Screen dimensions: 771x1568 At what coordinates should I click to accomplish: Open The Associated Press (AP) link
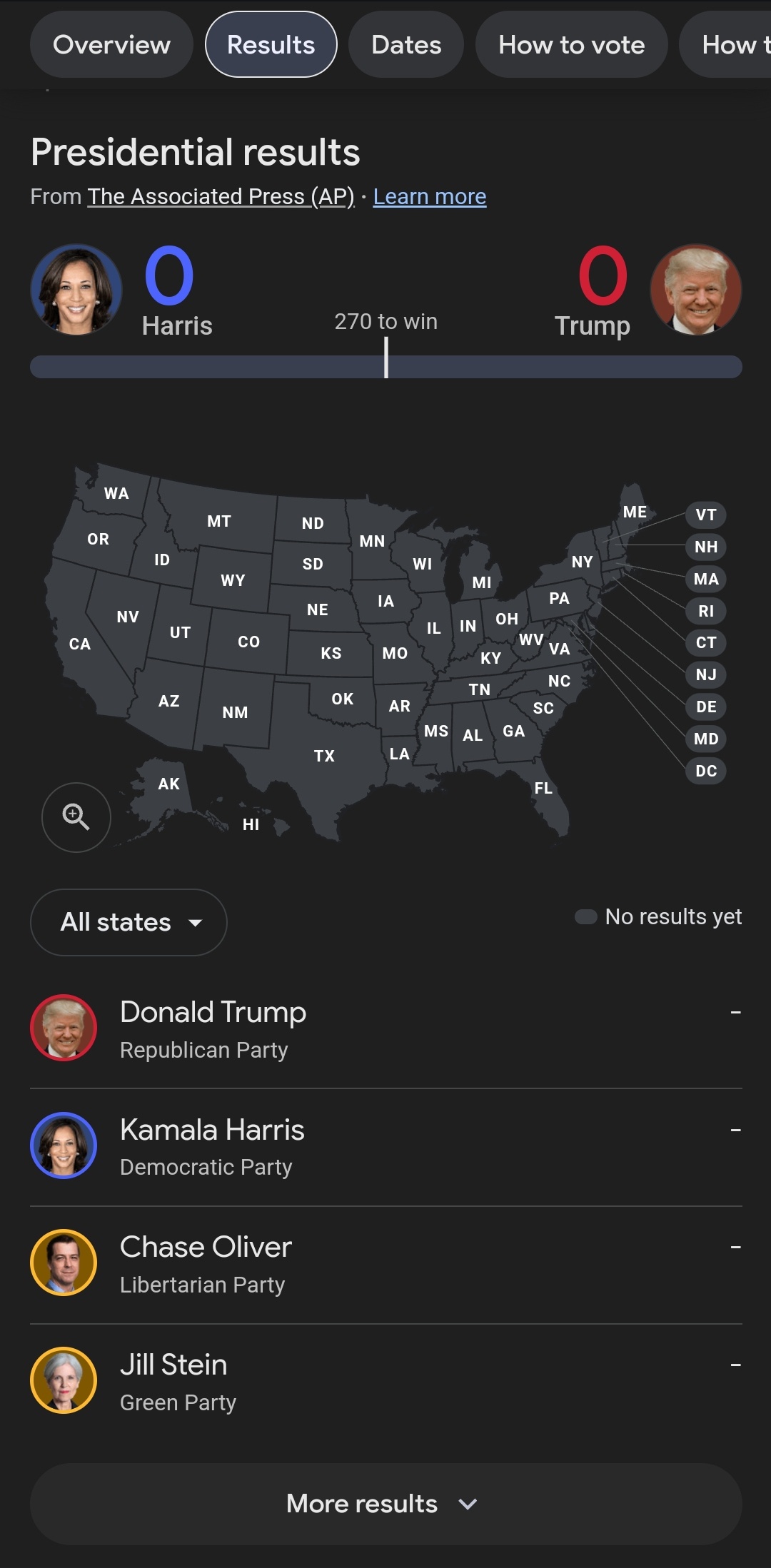tap(221, 196)
